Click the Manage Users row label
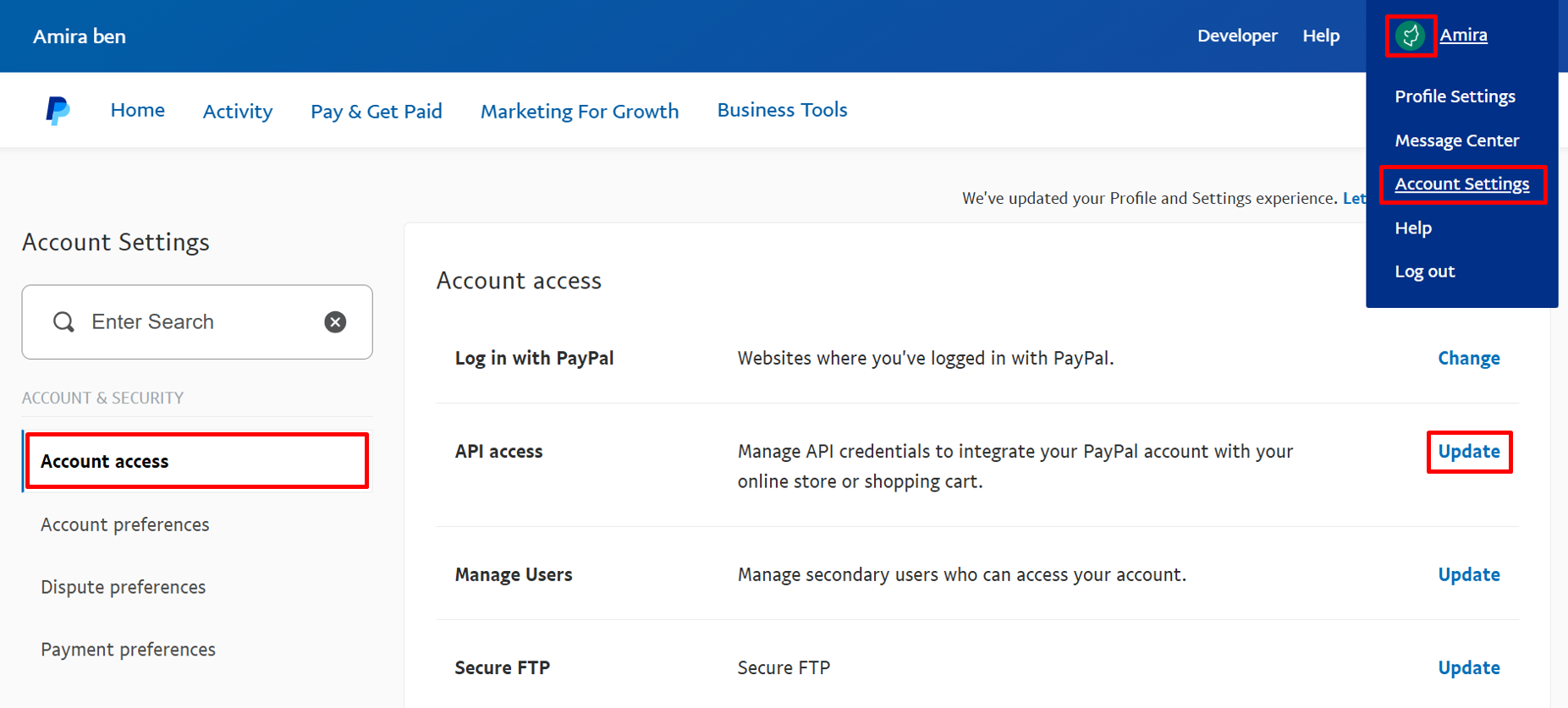 click(x=514, y=574)
